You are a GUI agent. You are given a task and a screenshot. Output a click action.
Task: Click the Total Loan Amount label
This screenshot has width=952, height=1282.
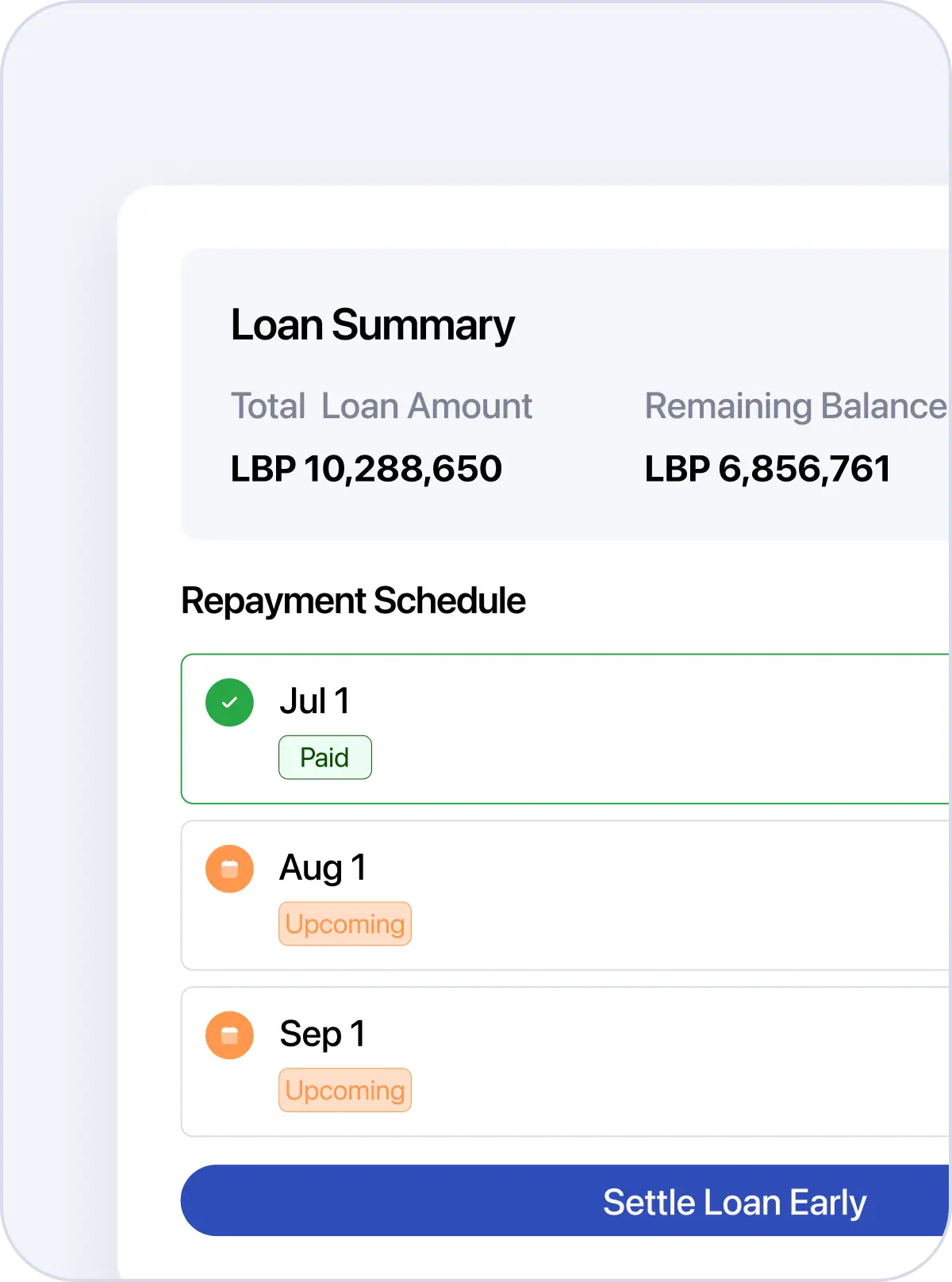click(x=381, y=406)
